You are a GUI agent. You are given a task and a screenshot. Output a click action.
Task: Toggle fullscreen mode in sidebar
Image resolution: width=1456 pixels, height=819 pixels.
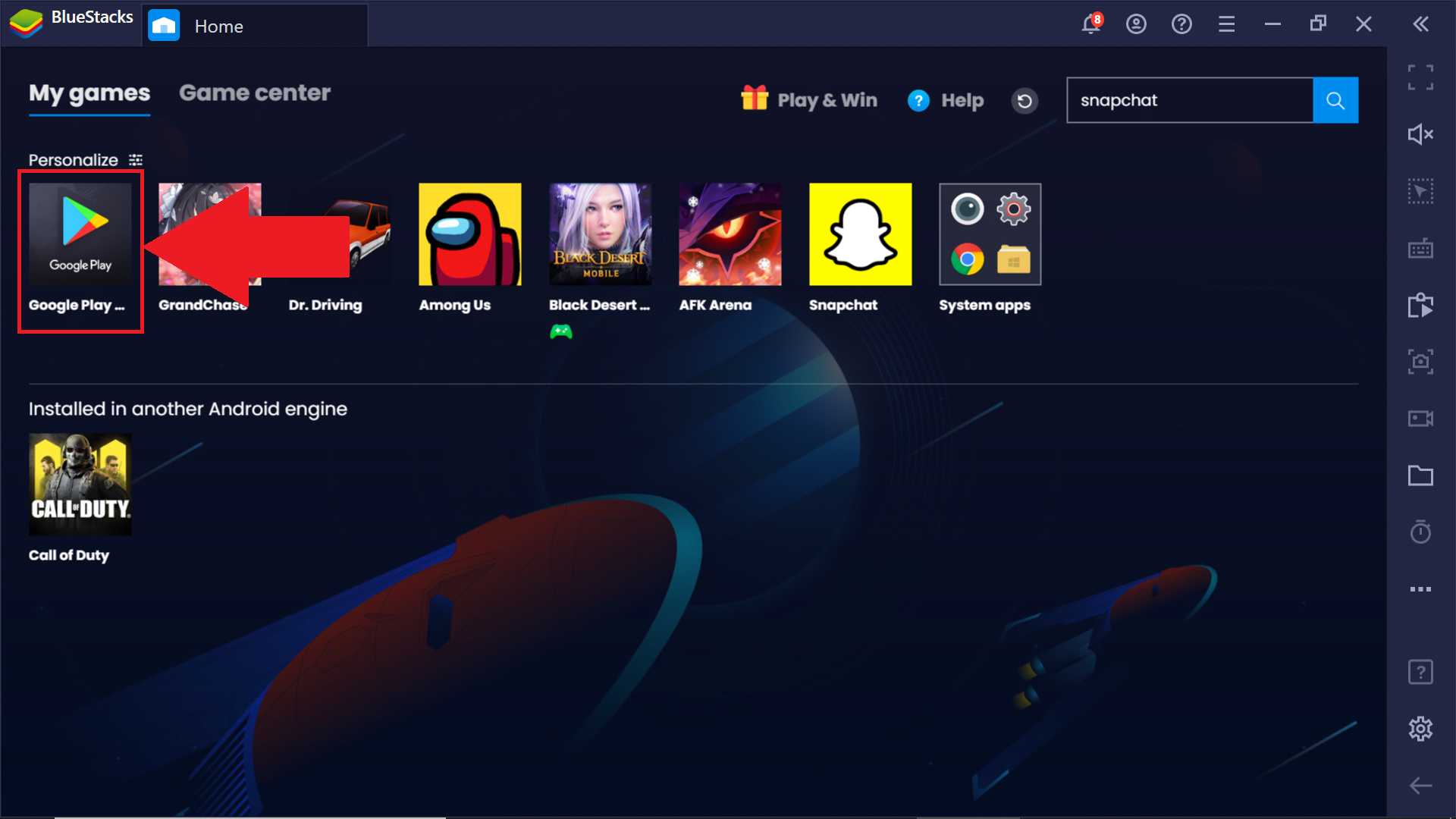click(1420, 77)
